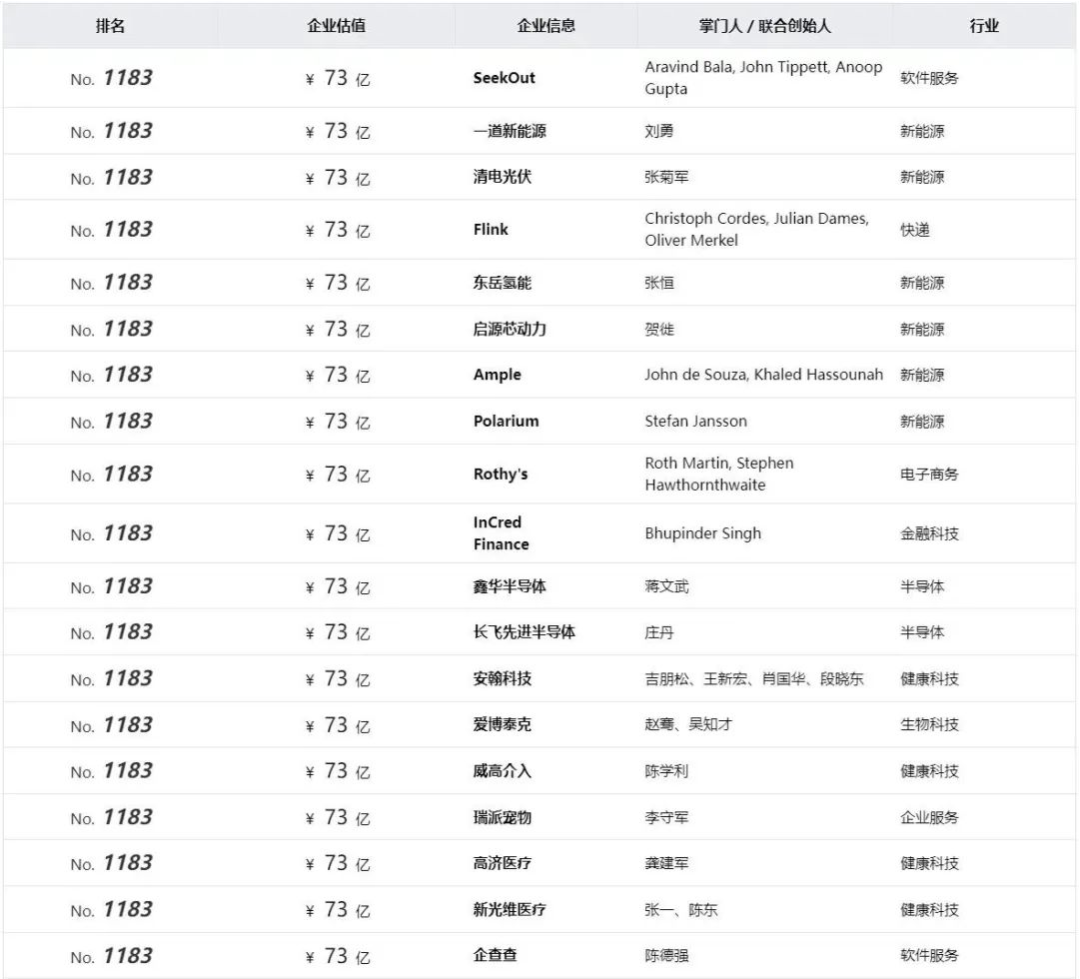Click the 掌门人 / 联合创始人 column header
Image resolution: width=1080 pixels, height=979 pixels.
tap(765, 26)
